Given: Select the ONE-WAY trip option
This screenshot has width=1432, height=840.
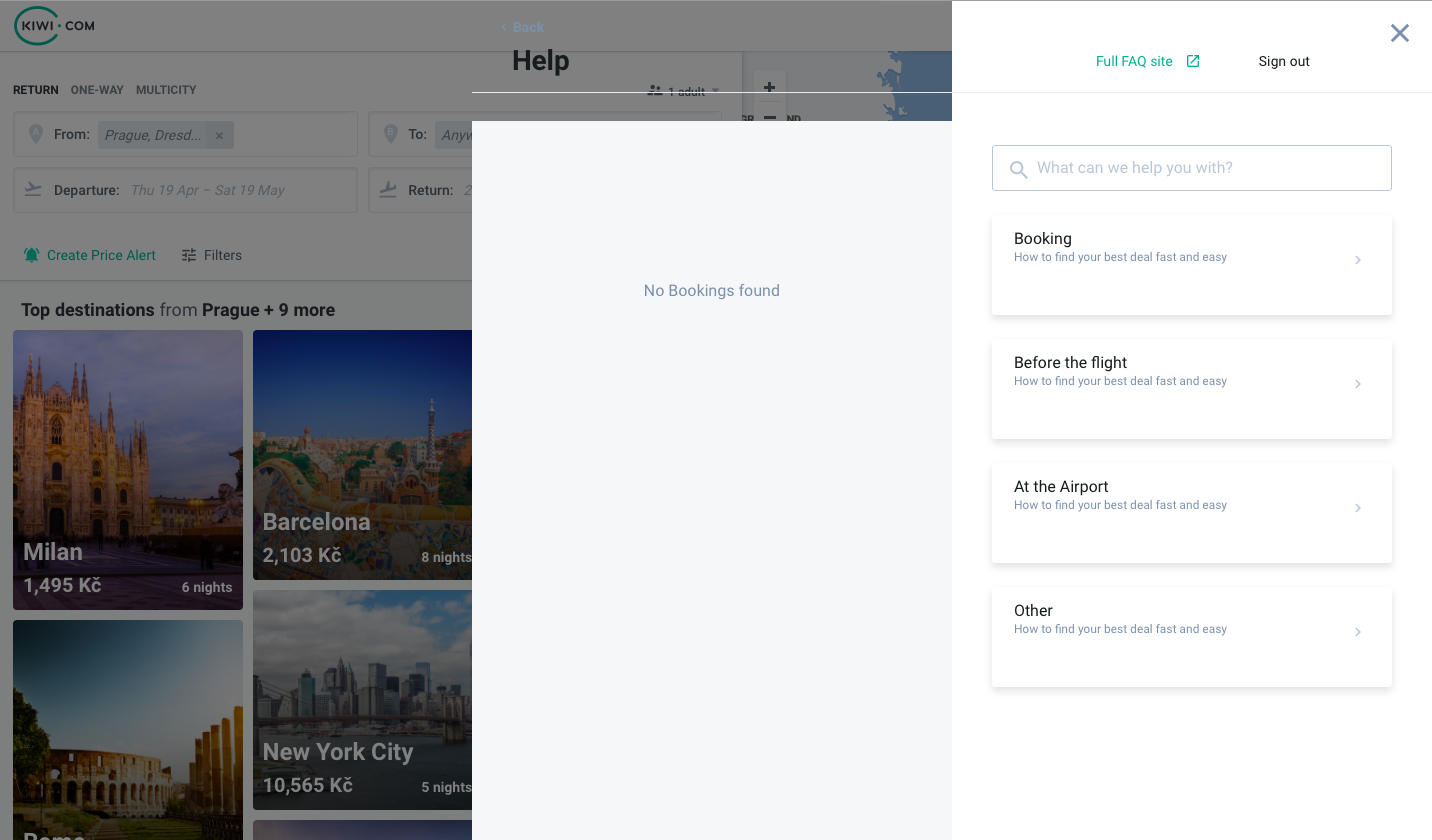Looking at the screenshot, I should coord(97,90).
